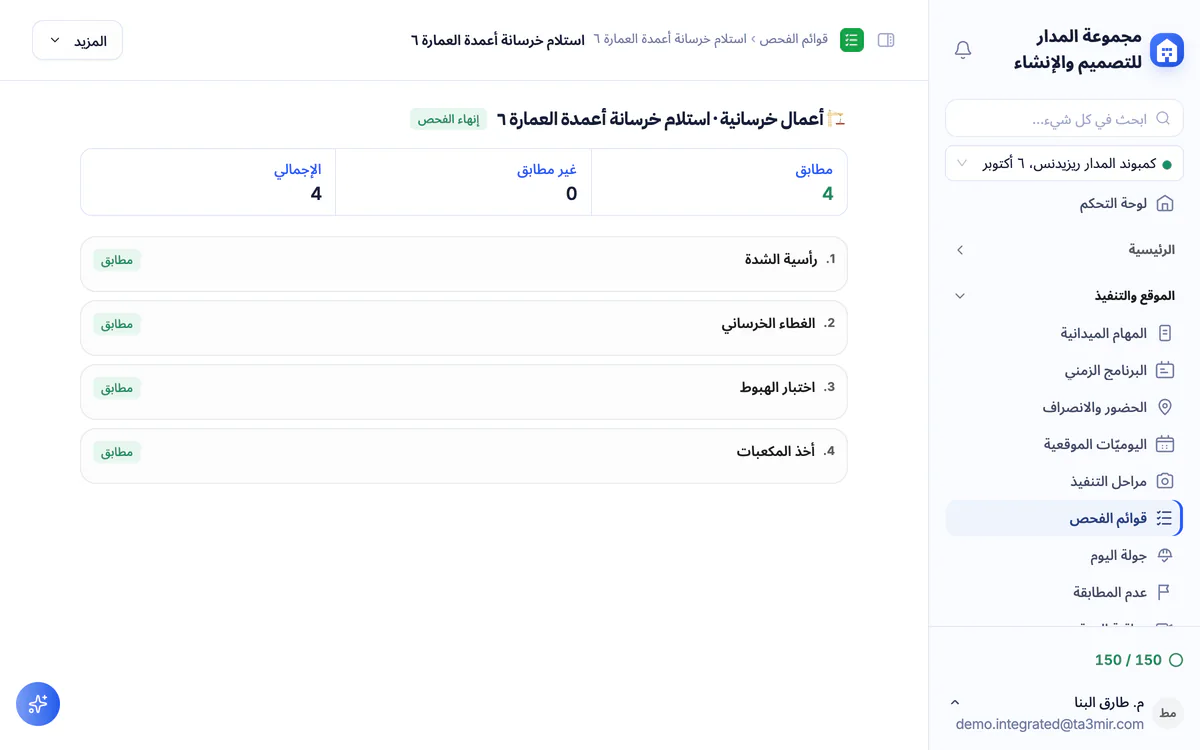
Task: Open project selector كمبوند المدار ريزيدنس
Action: pyautogui.click(x=1064, y=163)
